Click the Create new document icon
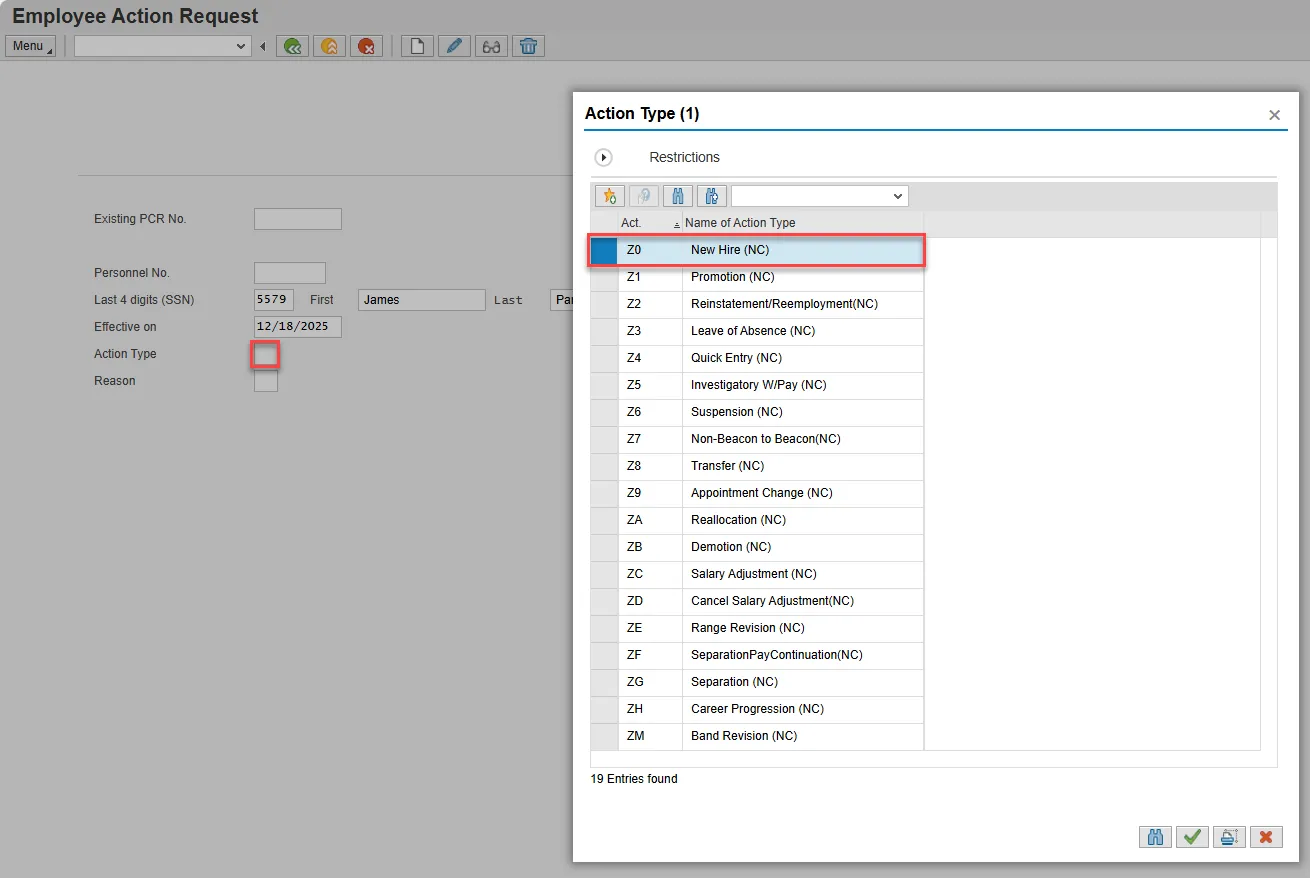Viewport: 1310px width, 878px height. click(x=417, y=46)
